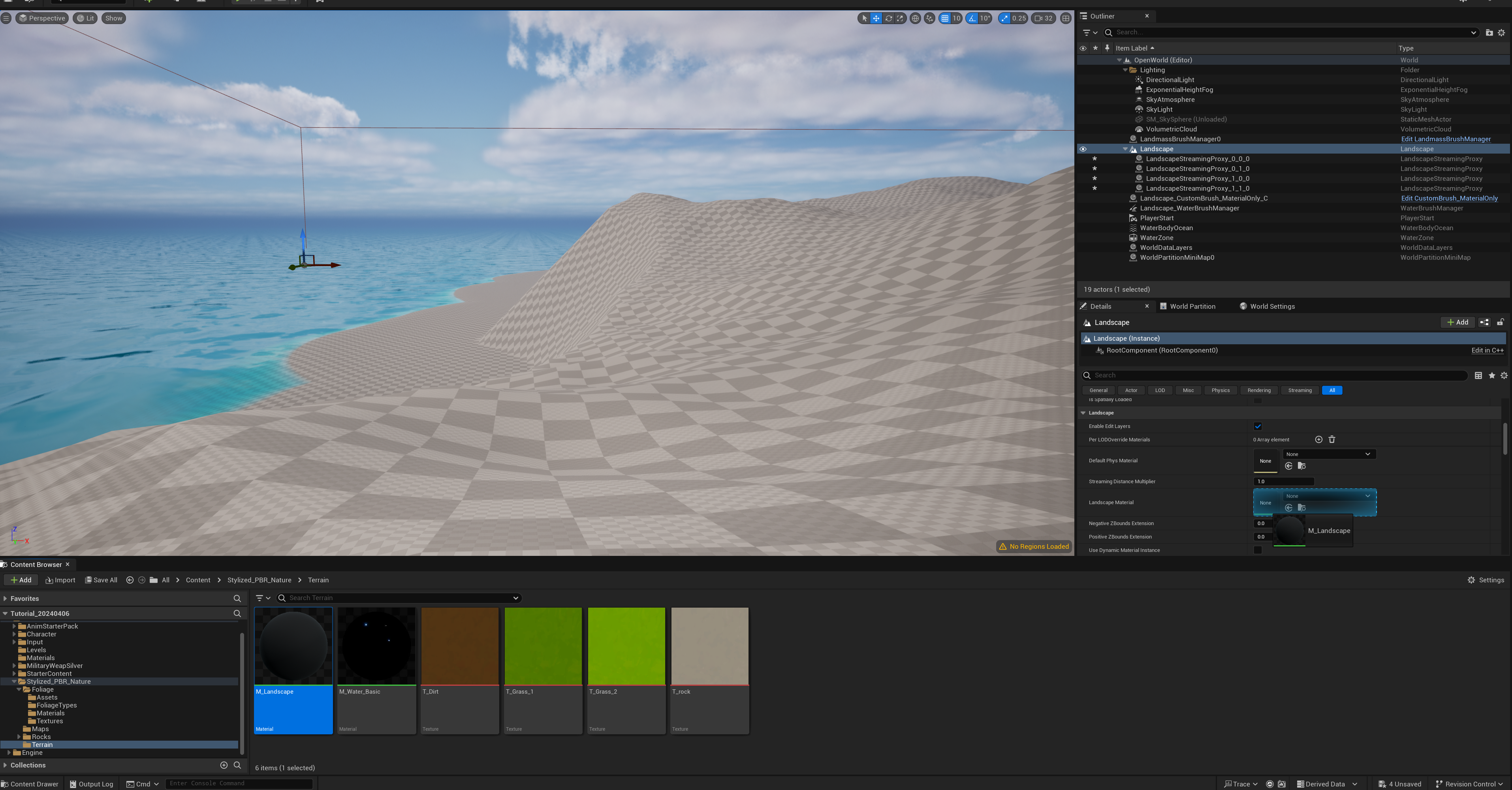Screen dimensions: 1512x790
Task: Enable Use Dynamic Material Instance checkbox
Action: tap(1257, 550)
